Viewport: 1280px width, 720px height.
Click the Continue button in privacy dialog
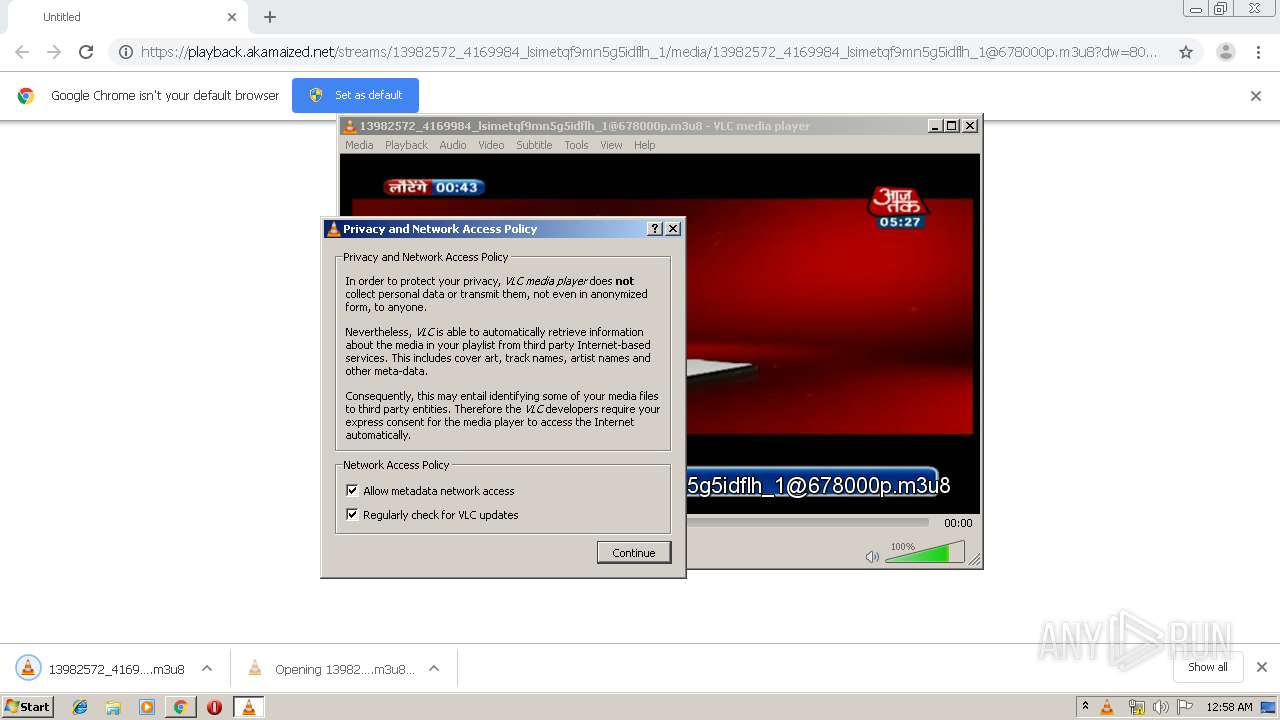point(634,553)
